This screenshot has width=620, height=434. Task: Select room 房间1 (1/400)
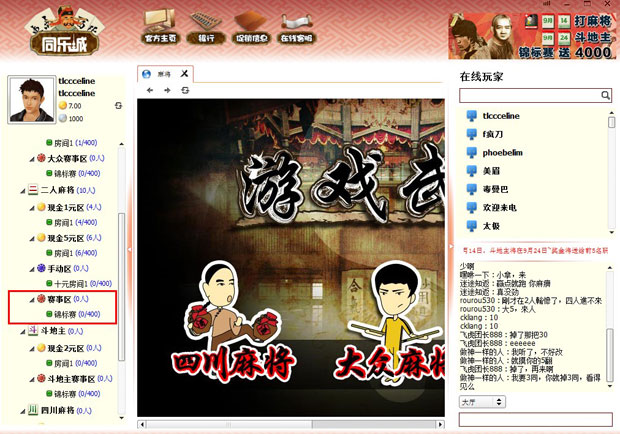[72, 143]
